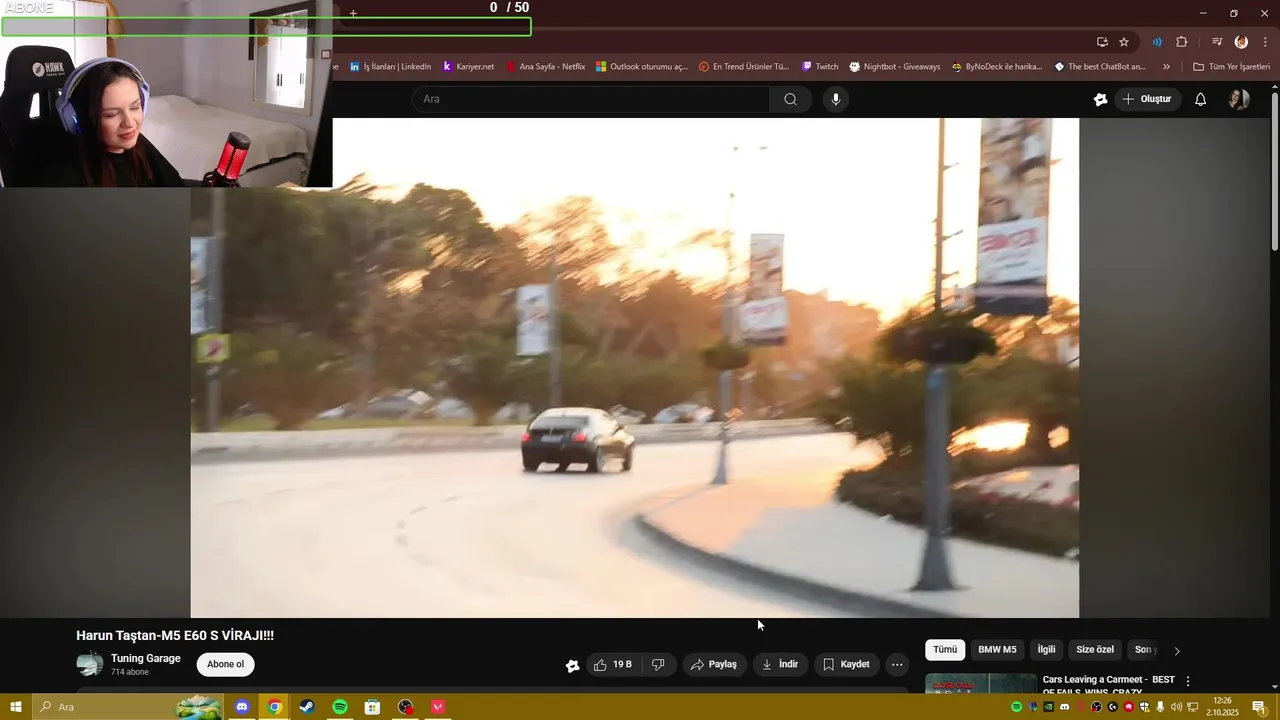This screenshot has width=1280, height=720.
Task: Start voice search with the microphone icon
Action: coord(836,99)
